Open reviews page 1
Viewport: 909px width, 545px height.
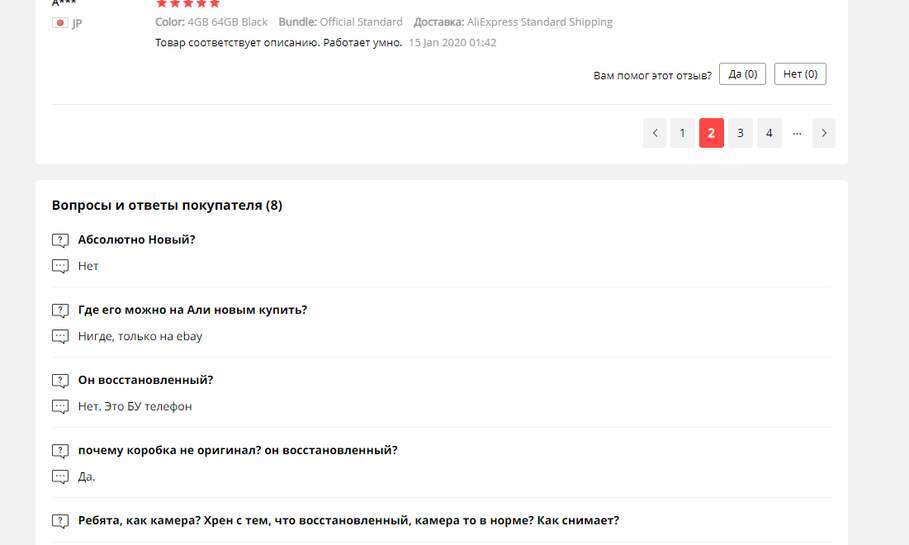(682, 133)
